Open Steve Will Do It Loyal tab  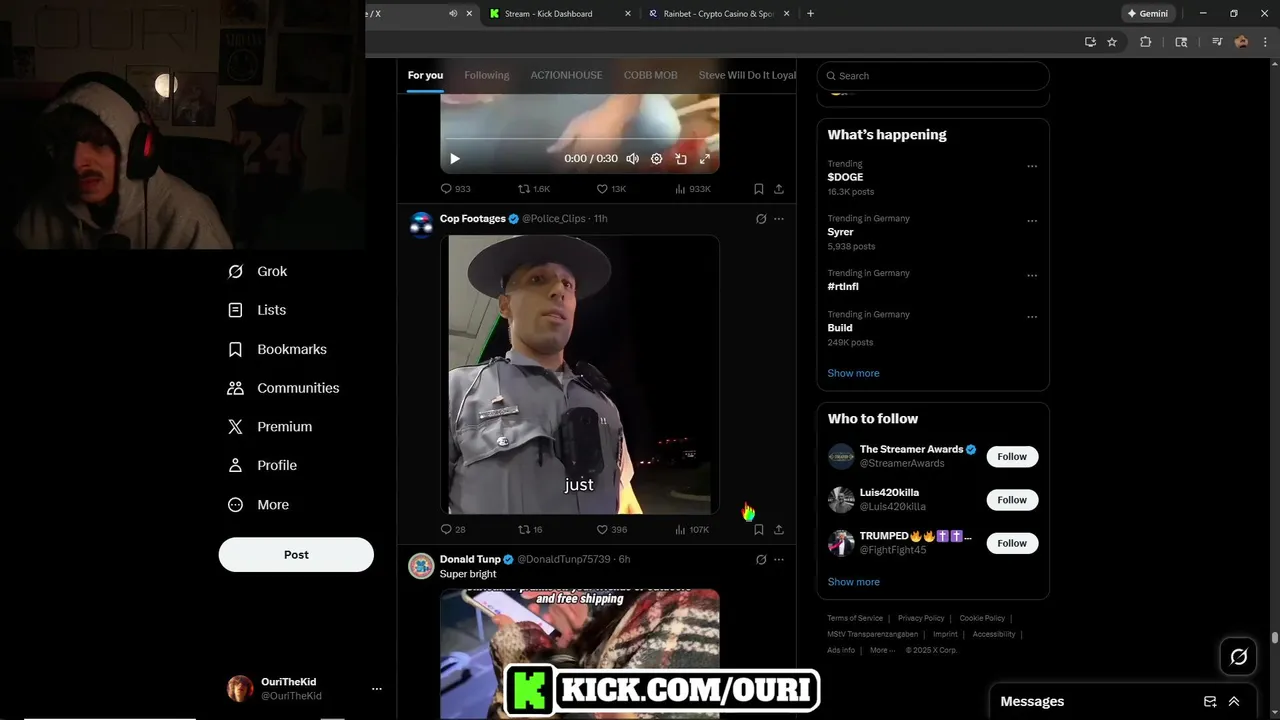[747, 75]
